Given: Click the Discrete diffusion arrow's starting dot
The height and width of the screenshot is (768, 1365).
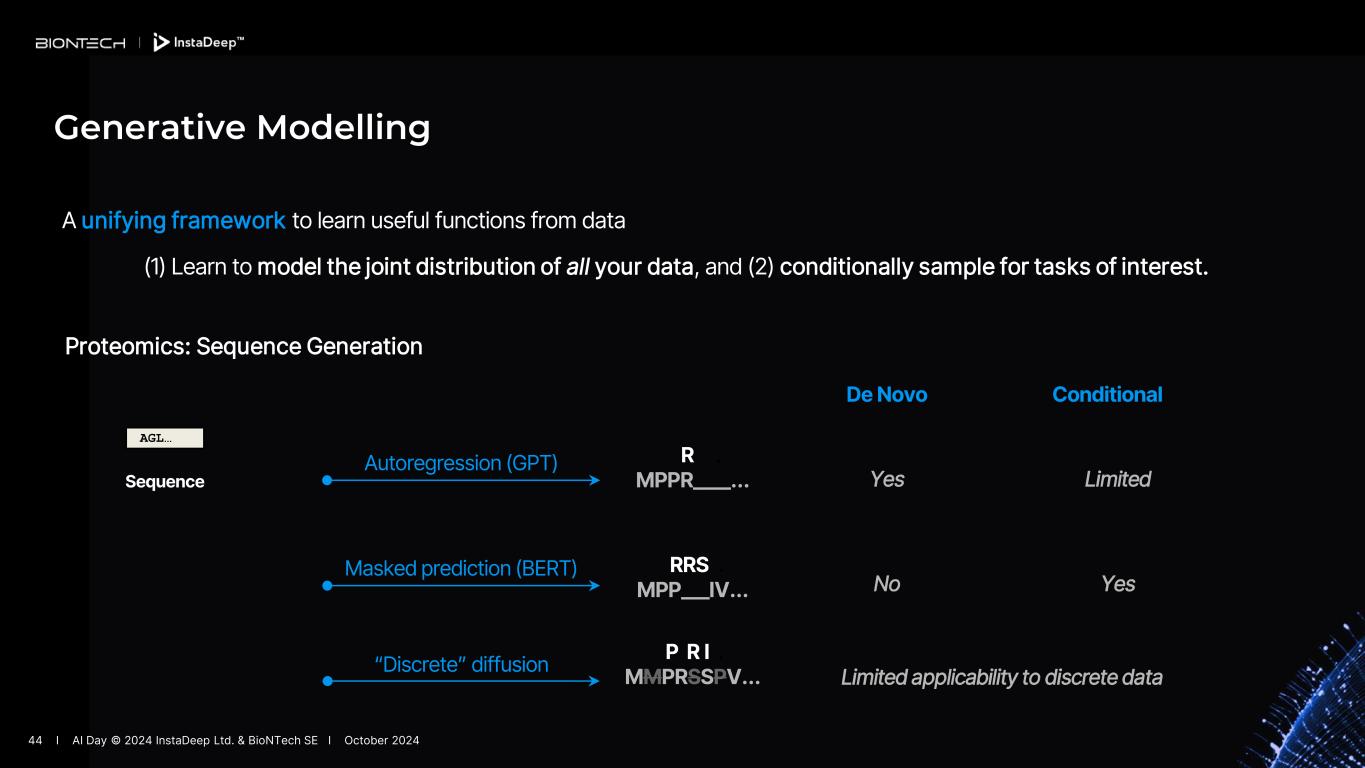Looking at the screenshot, I should click(x=327, y=682).
